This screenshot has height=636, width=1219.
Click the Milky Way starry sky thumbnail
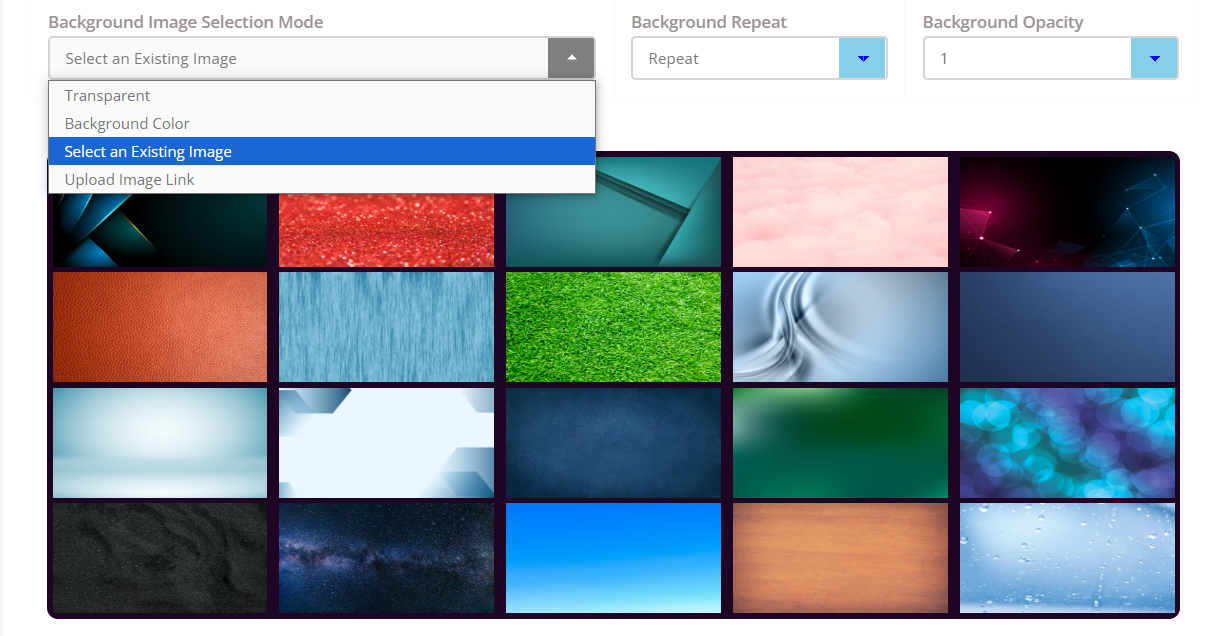tap(386, 558)
